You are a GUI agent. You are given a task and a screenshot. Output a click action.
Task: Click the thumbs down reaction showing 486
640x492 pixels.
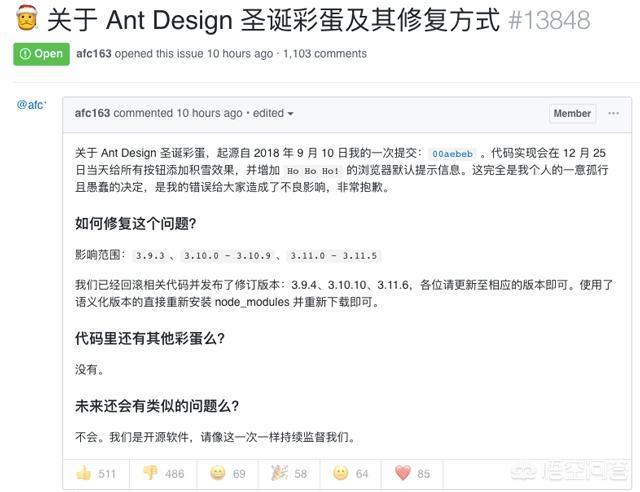click(x=163, y=473)
